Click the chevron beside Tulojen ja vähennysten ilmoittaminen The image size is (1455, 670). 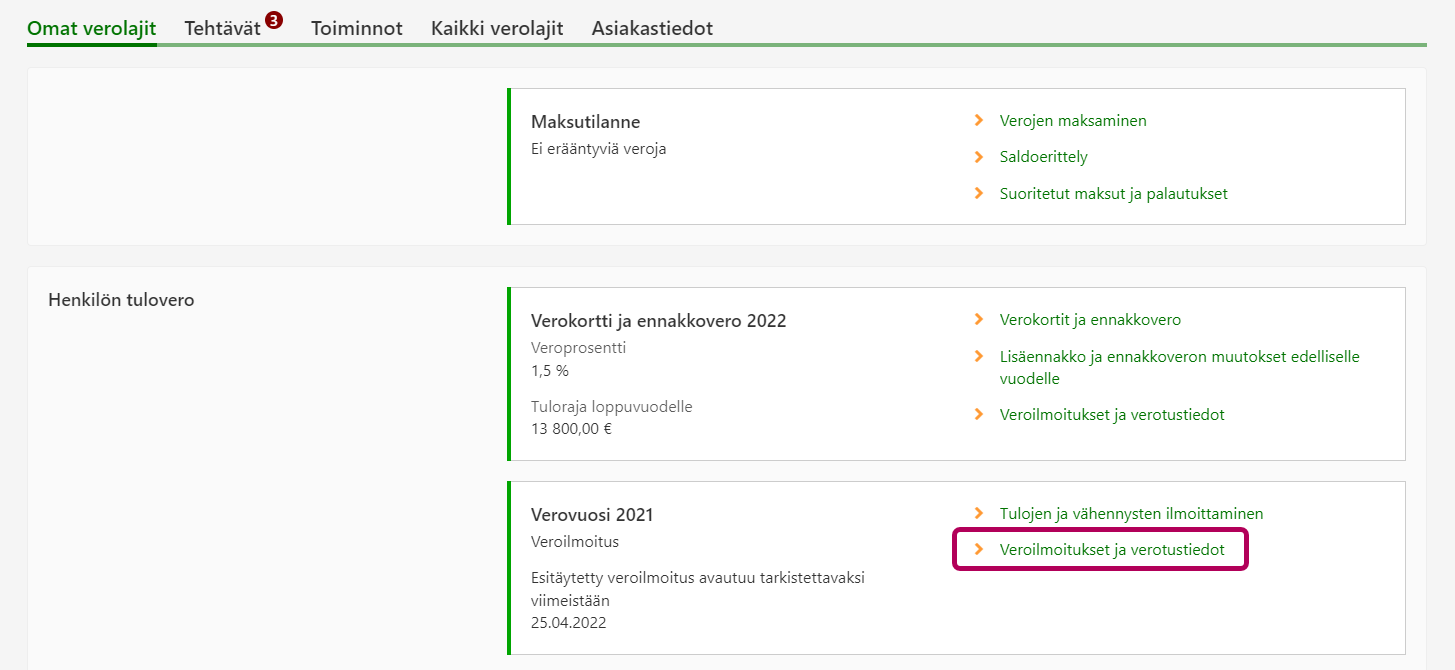click(x=979, y=514)
